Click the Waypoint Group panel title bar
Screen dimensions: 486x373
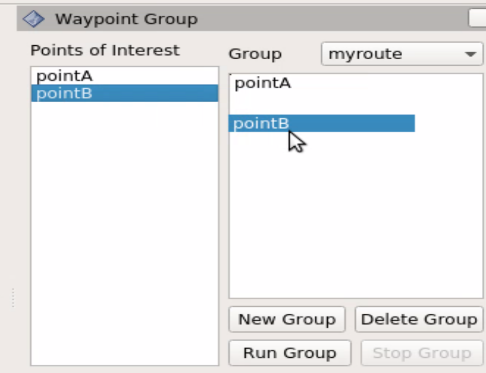251,19
